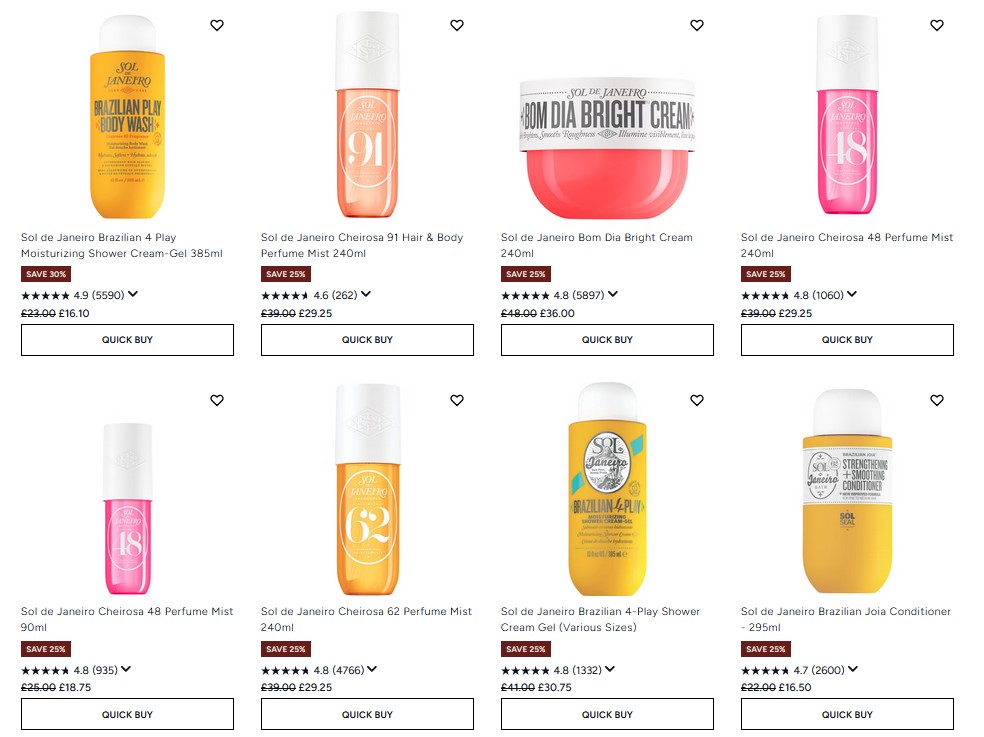Favorite the Cheirosa 48 Perfume Mist 240ml
The width and height of the screenshot is (984, 737).
click(x=937, y=25)
